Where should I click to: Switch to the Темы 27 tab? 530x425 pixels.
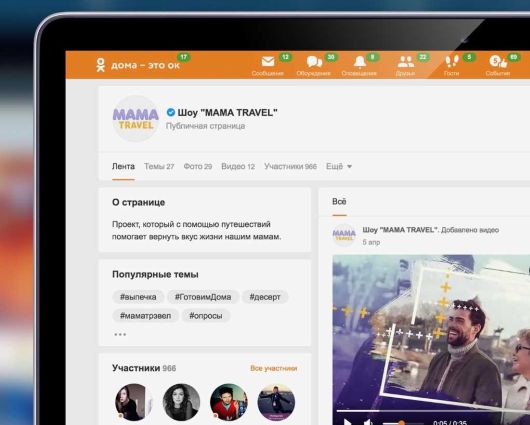159,166
